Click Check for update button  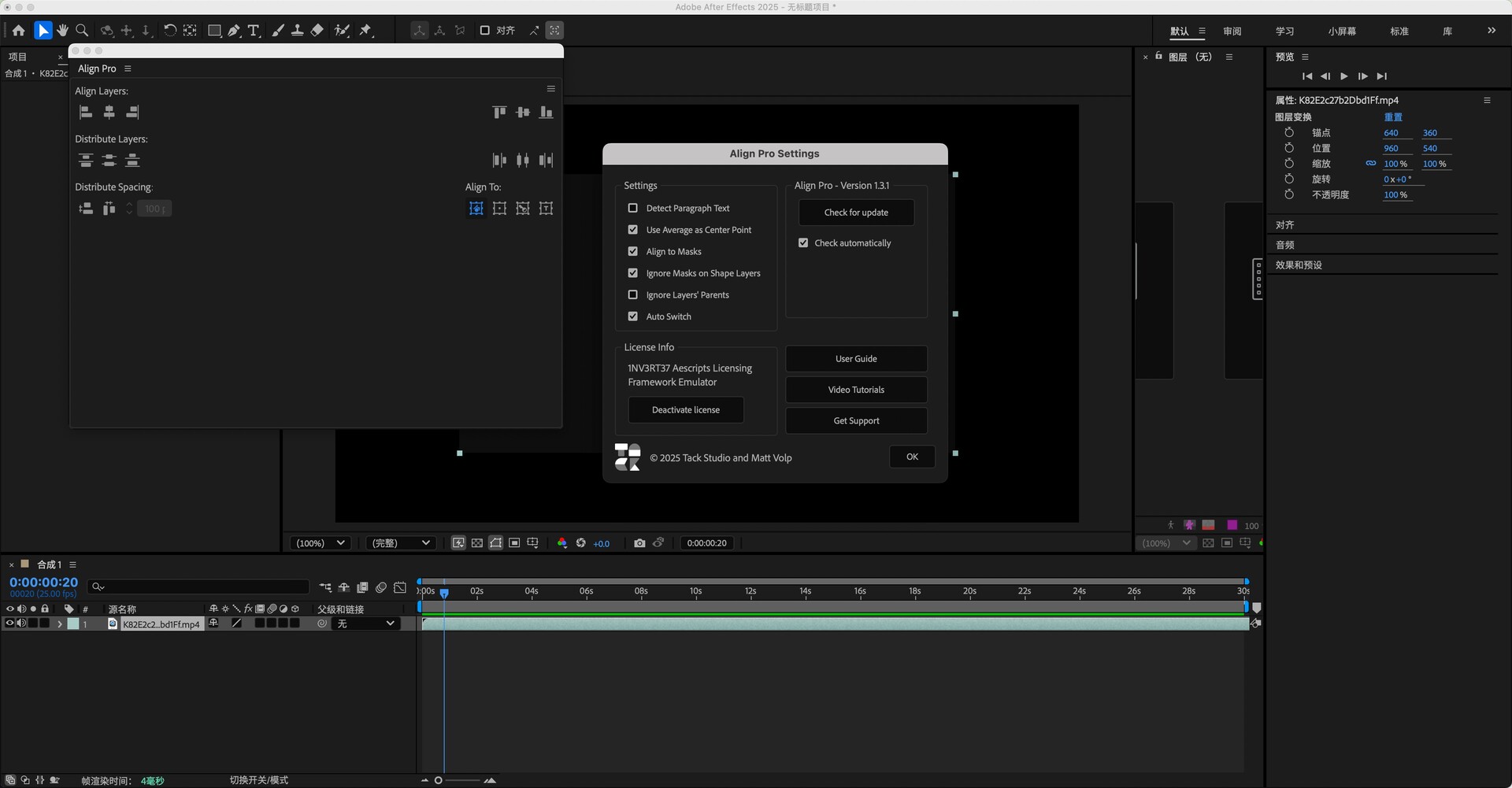coord(856,213)
